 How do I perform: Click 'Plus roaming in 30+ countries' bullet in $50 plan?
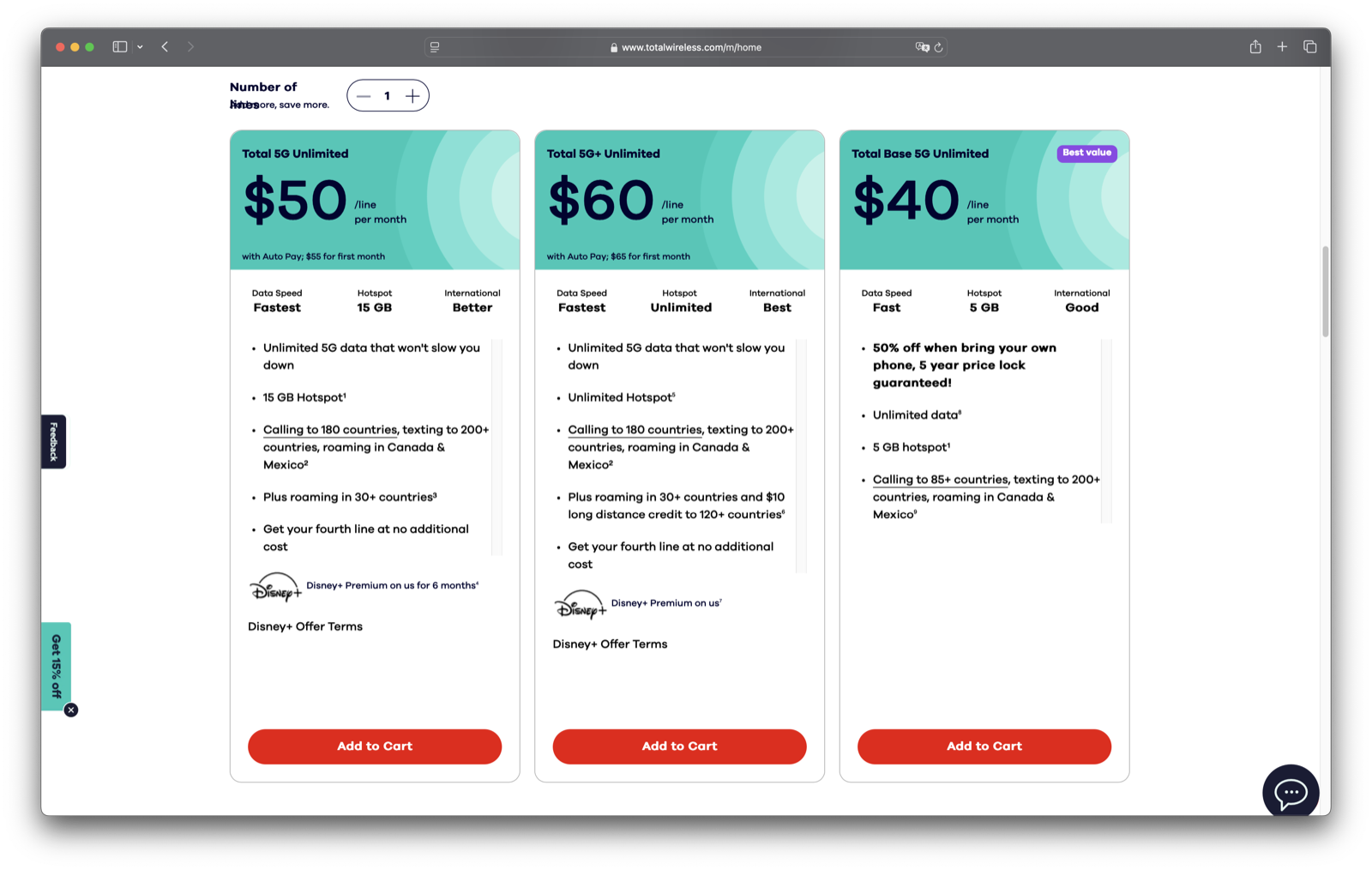[x=350, y=497]
